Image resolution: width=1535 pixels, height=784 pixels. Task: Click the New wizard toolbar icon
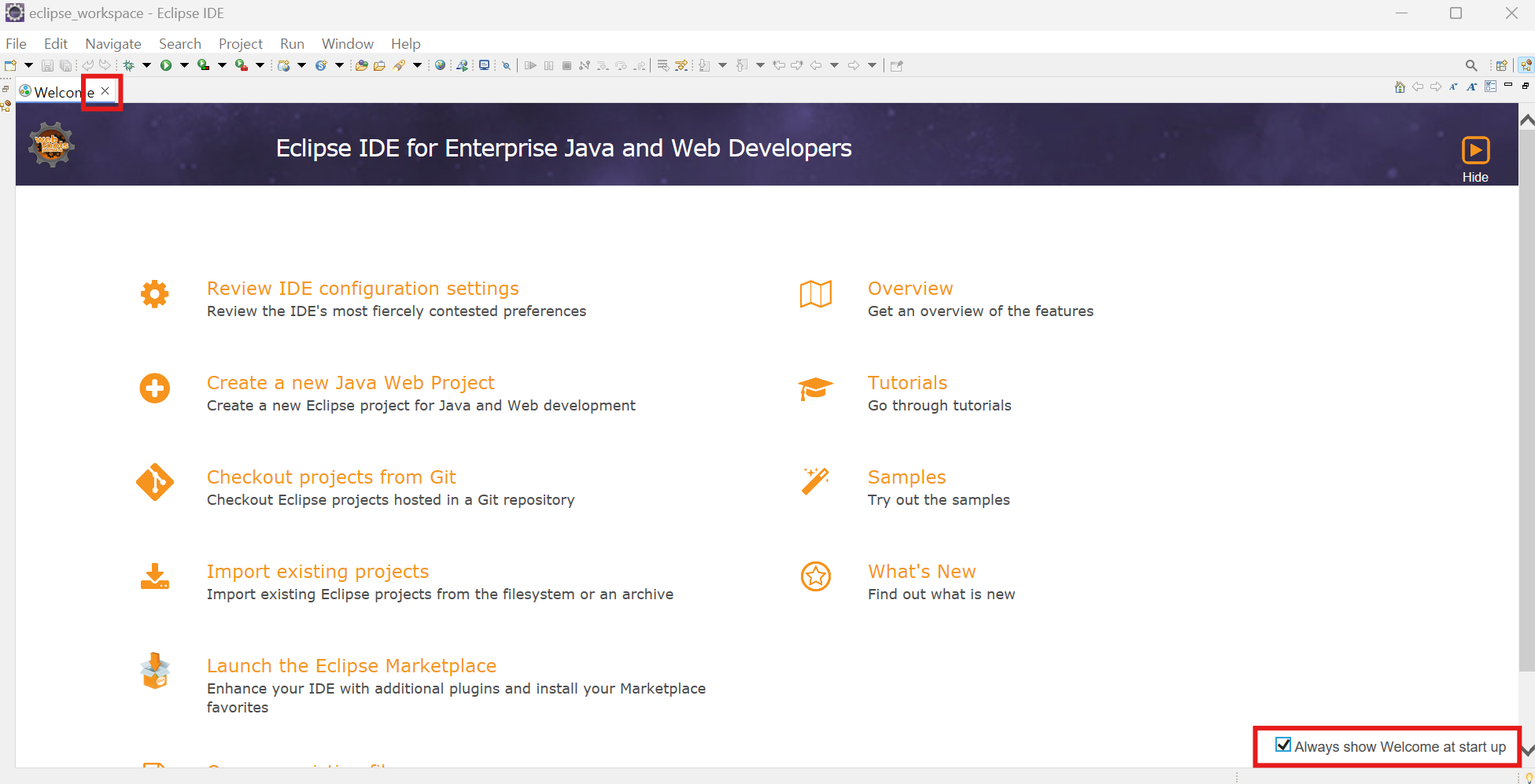(x=10, y=65)
